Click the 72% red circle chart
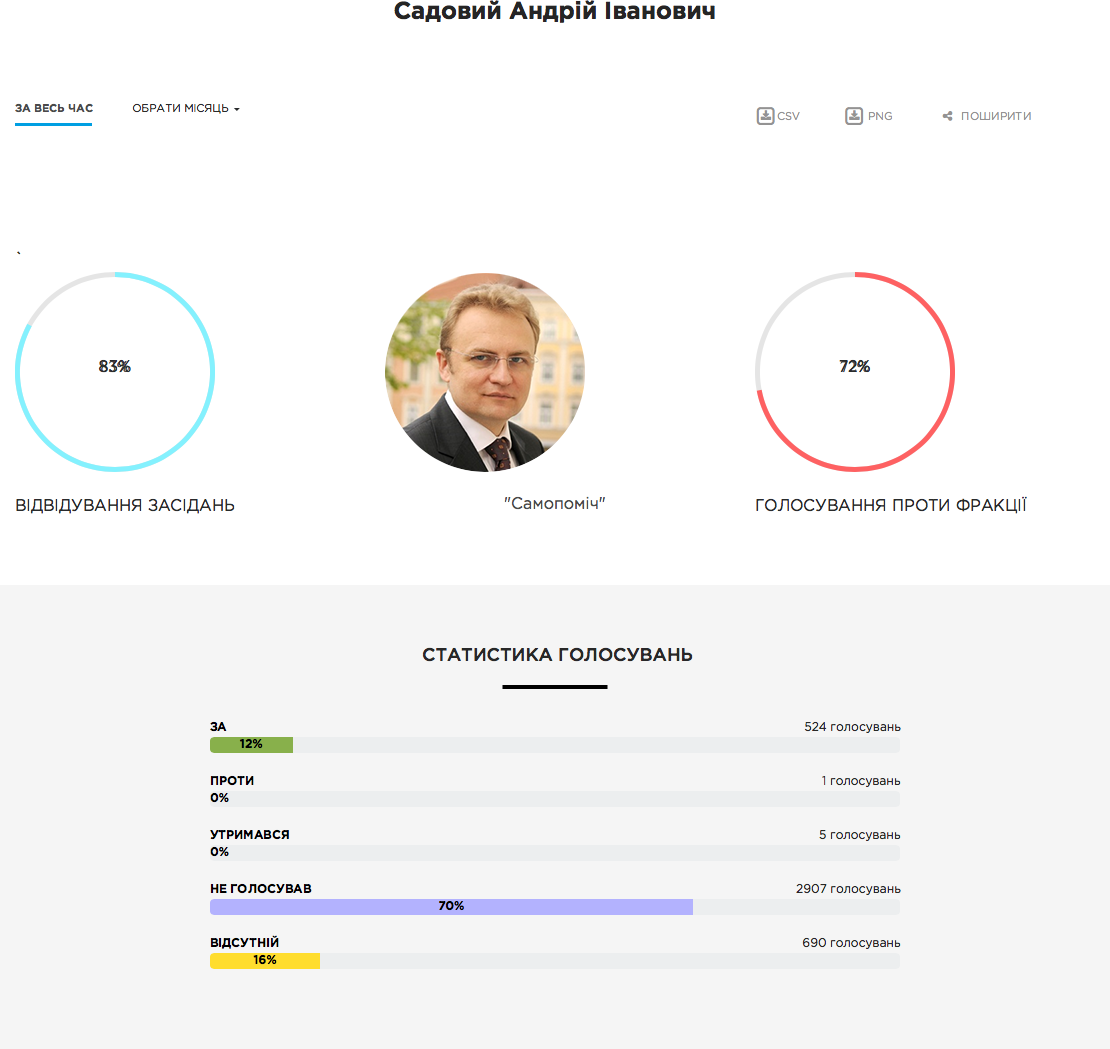Image resolution: width=1110 pixels, height=1049 pixels. (x=855, y=371)
